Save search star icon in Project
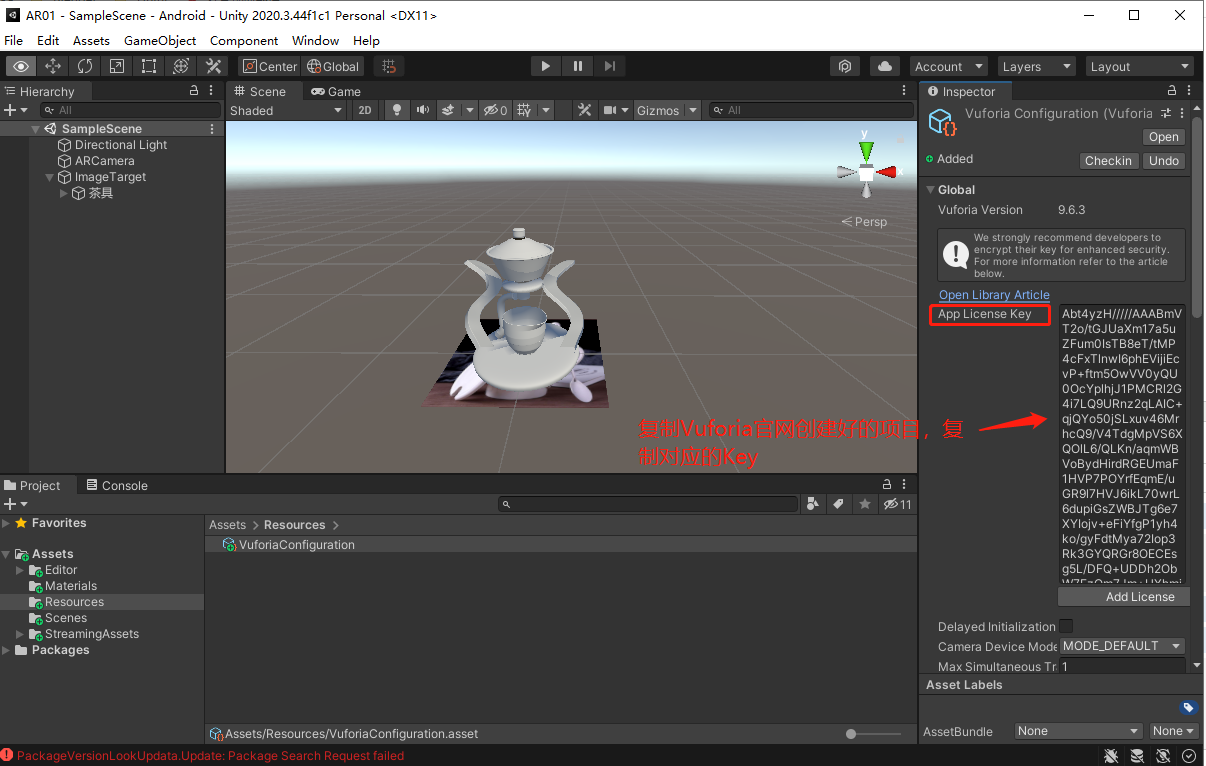The image size is (1206, 766). pyautogui.click(x=865, y=504)
